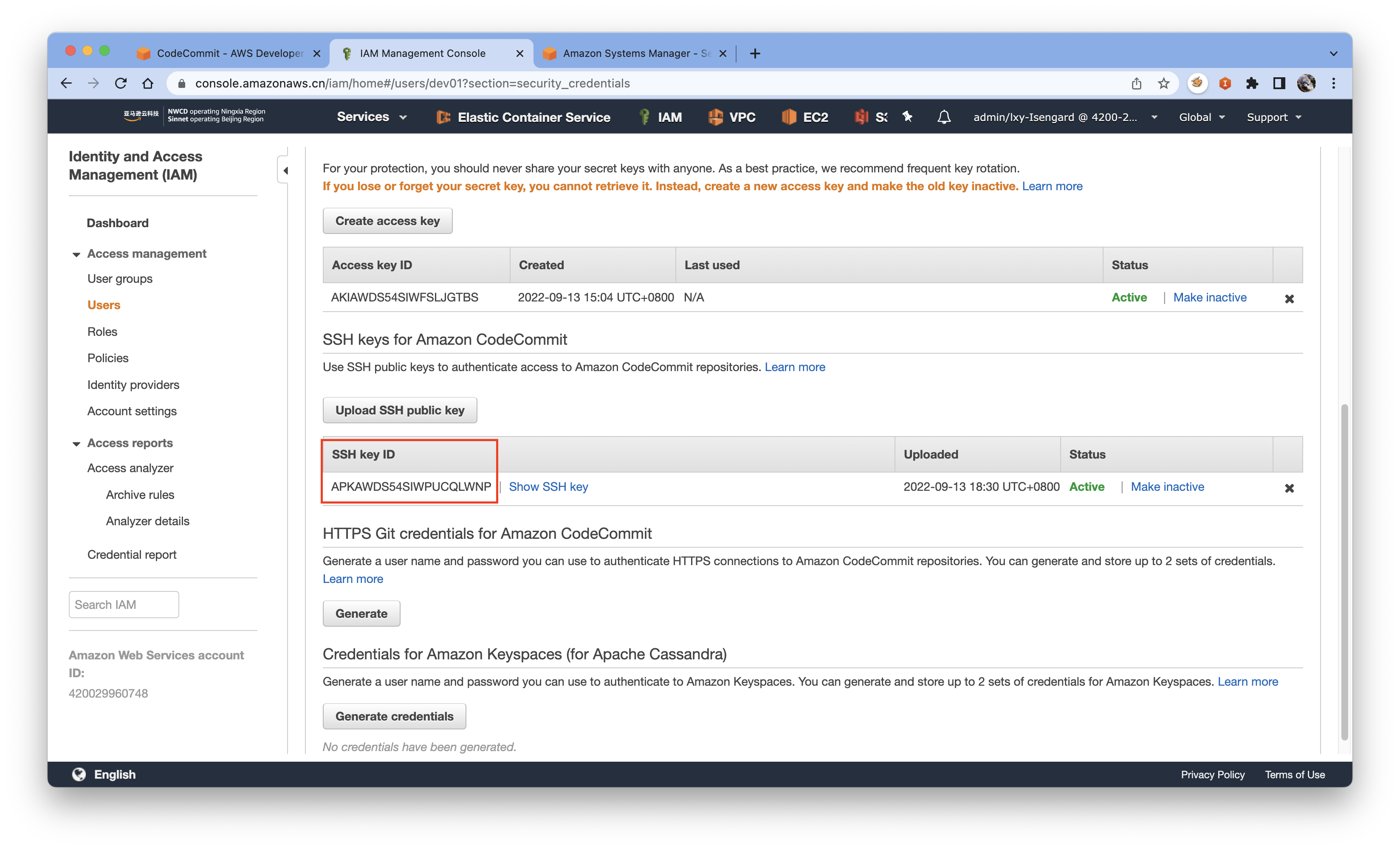Open the Elastic Container Service shortcut
1400x850 pixels.
pyautogui.click(x=523, y=117)
